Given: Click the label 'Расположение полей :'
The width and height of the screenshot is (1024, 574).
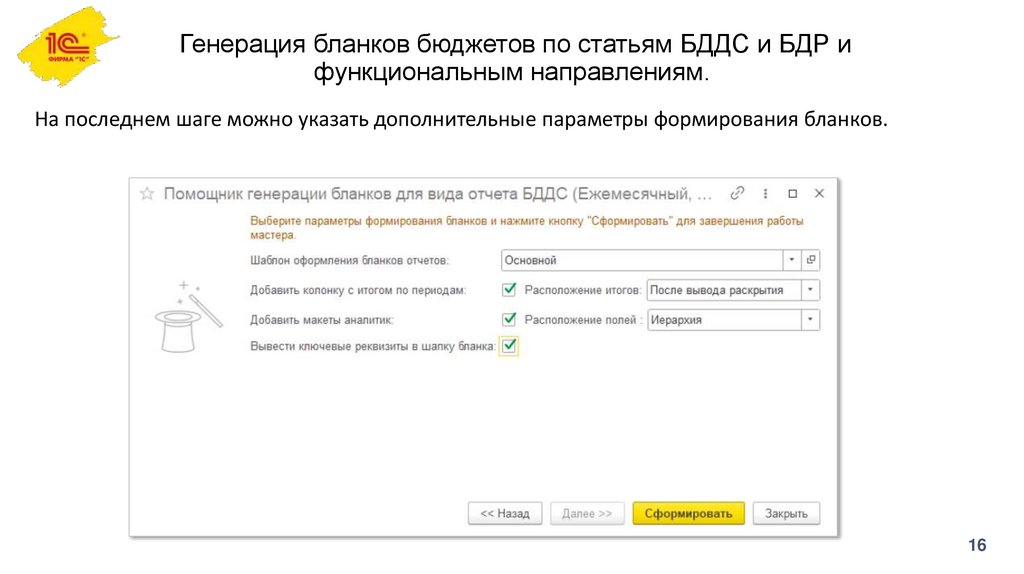Looking at the screenshot, I should 584,320.
